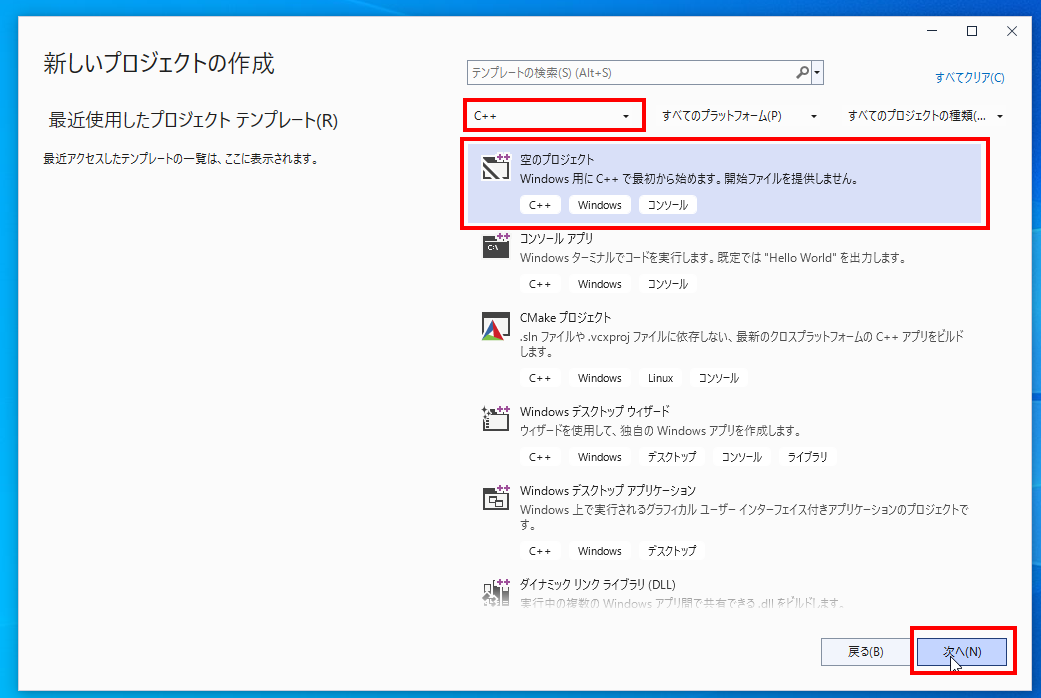Click the コンソール tag under 空のプロジェクト
Screen dimensions: 1041x698
[668, 205]
